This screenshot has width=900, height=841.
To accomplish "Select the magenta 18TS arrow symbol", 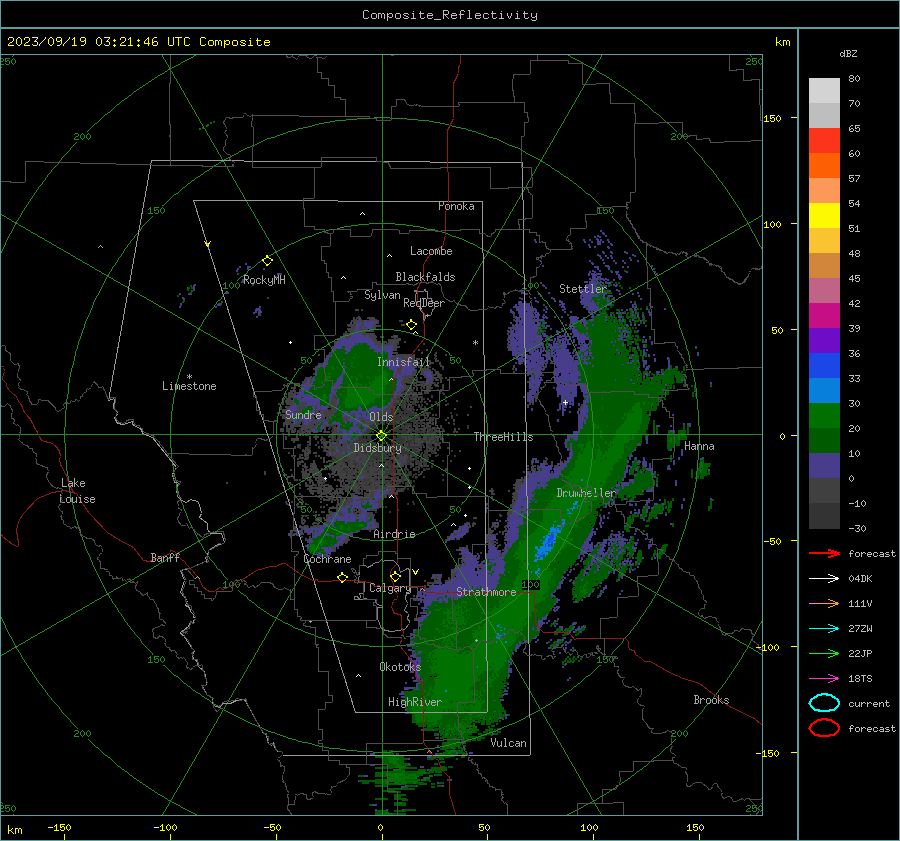I will click(824, 678).
